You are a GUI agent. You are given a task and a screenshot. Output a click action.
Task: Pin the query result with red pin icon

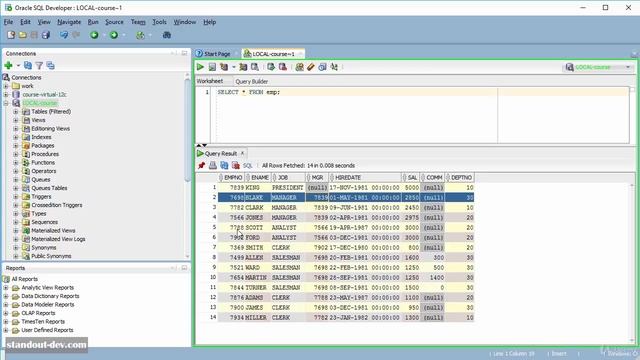click(201, 165)
